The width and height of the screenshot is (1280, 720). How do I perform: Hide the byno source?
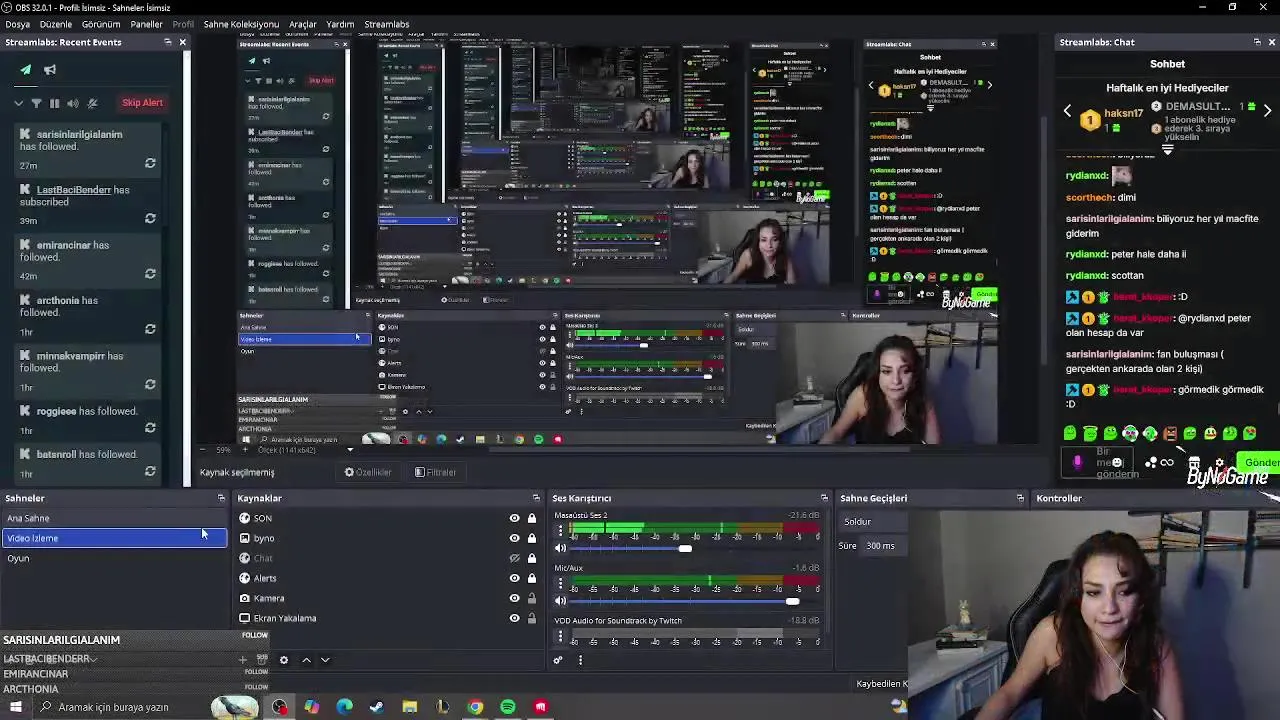pos(514,538)
